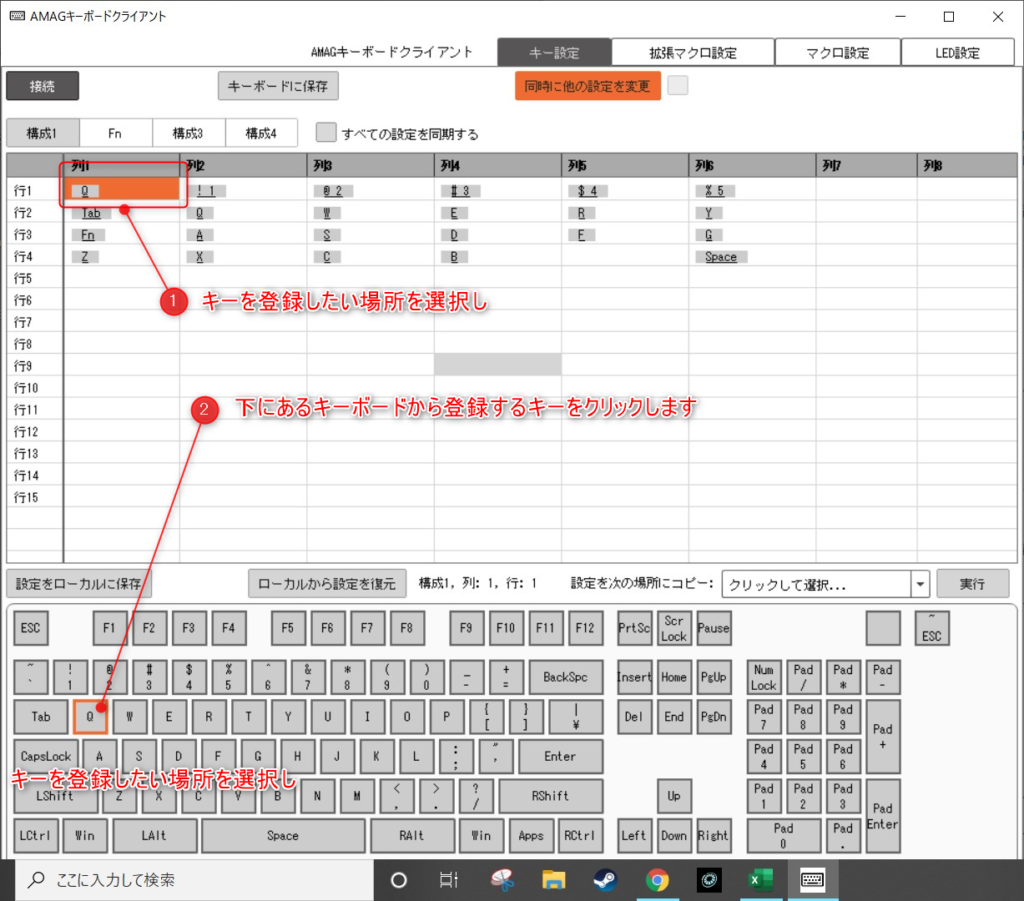Select the Num Lock key on the keypad
Image resolution: width=1024 pixels, height=901 pixels.
763,677
